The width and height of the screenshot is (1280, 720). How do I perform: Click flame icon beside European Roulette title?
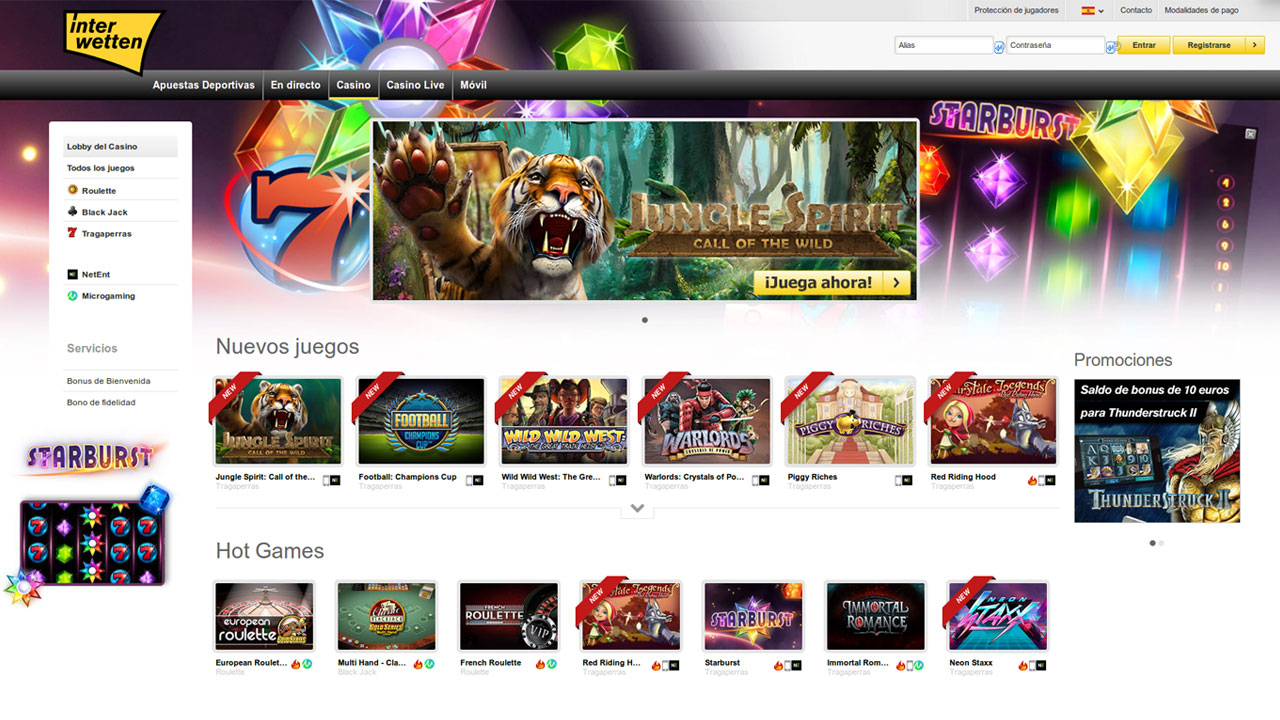[296, 664]
